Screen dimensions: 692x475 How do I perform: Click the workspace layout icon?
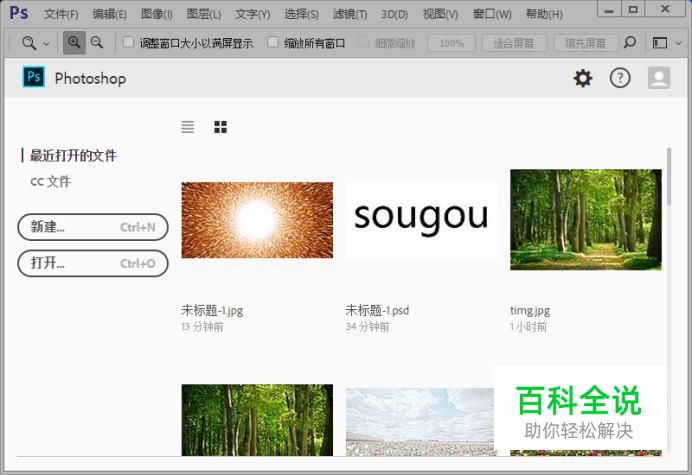coord(660,43)
